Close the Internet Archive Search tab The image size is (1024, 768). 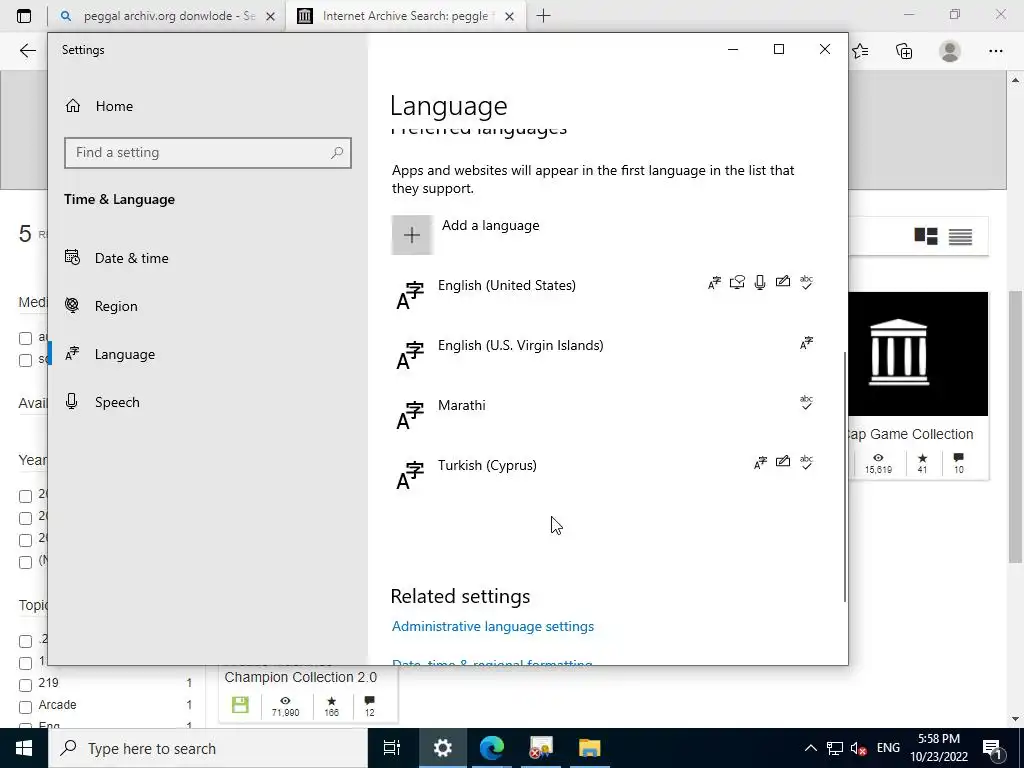(x=509, y=17)
